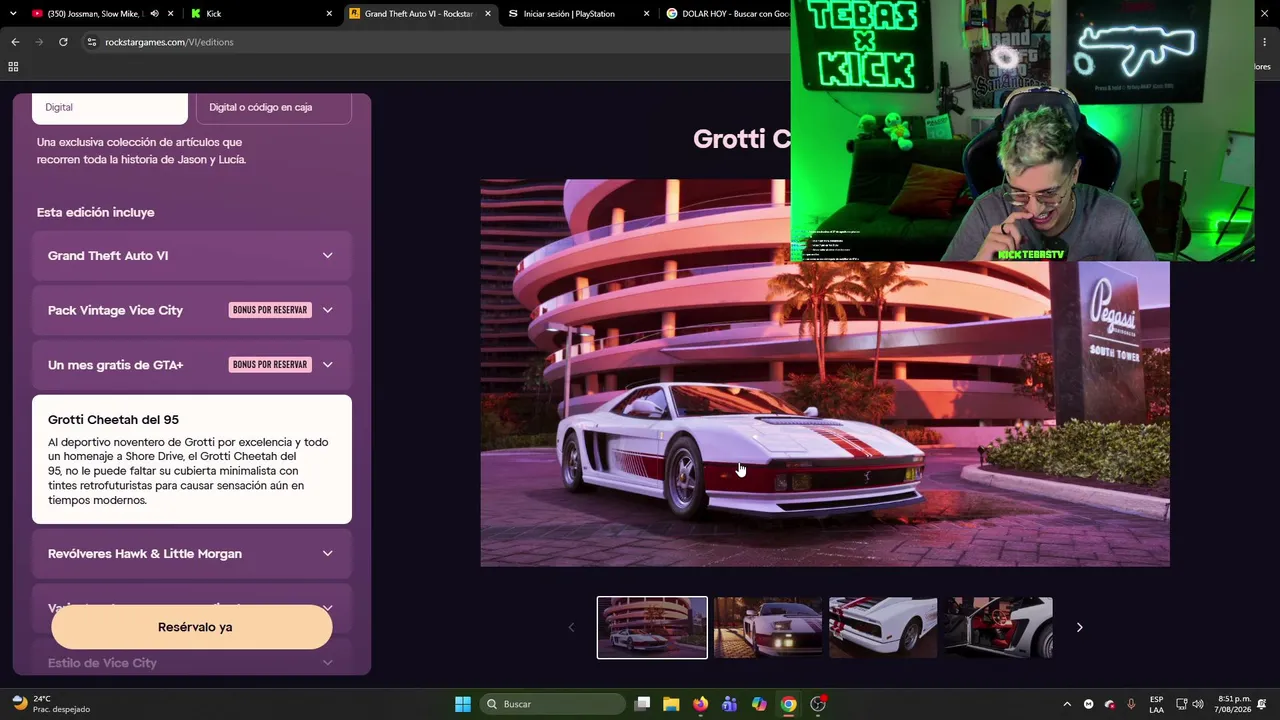This screenshot has height=720, width=1280.
Task: Switch to the Iniciar sesión PlayStation tab
Action: 579,14
